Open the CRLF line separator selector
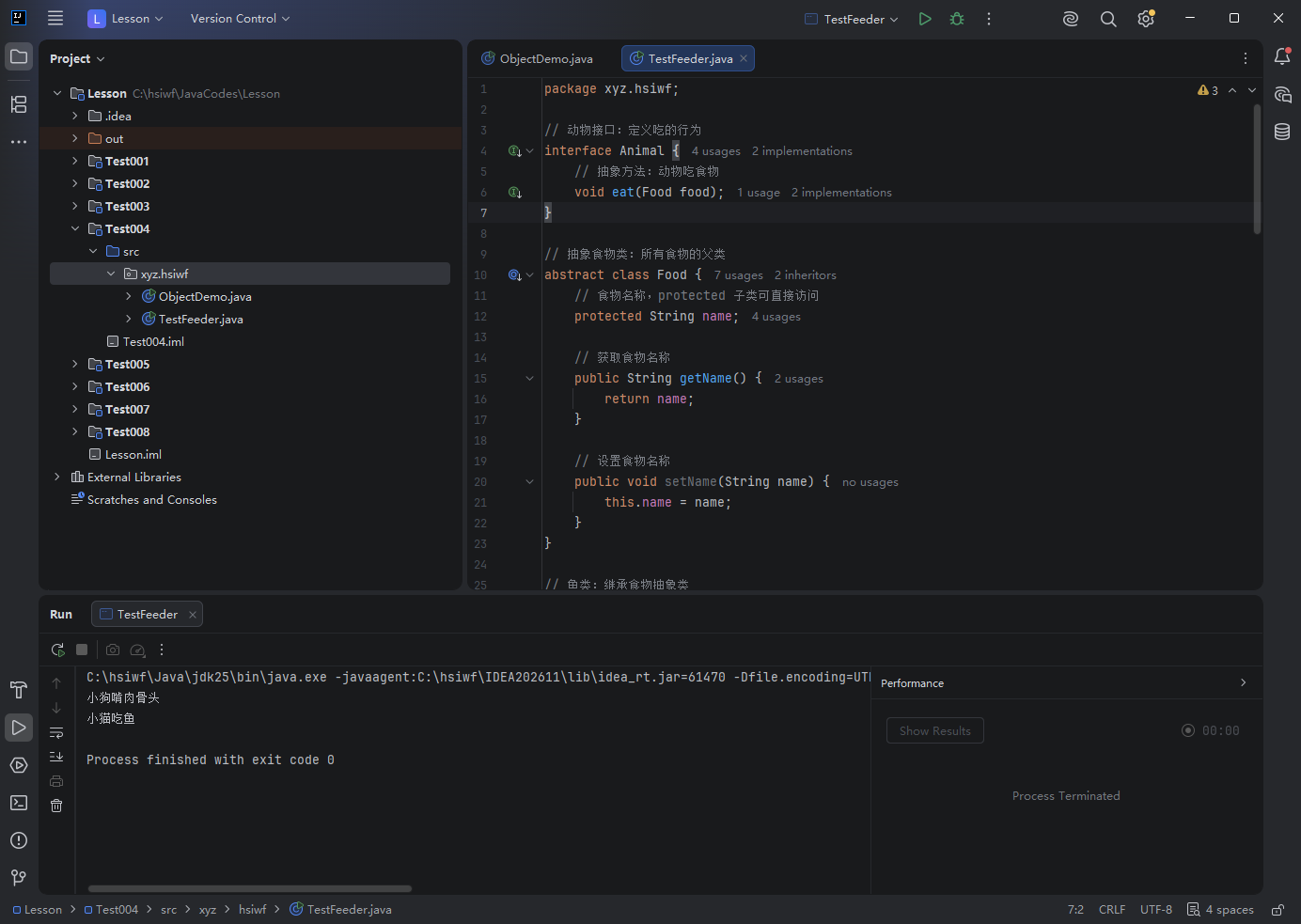 tap(1112, 910)
